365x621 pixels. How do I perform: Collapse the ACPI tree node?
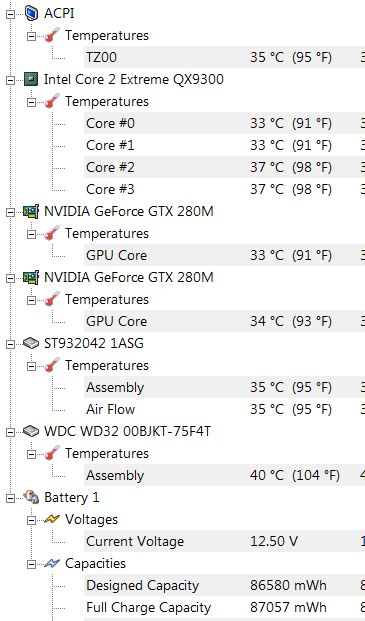click(10, 14)
